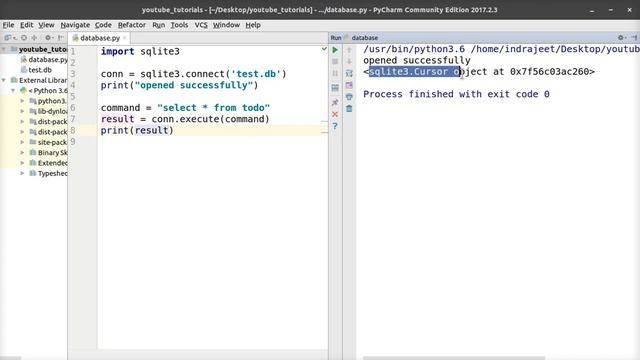Expand the Binary Skeletons node
Image resolution: width=640 pixels, height=360 pixels.
(x=22, y=153)
